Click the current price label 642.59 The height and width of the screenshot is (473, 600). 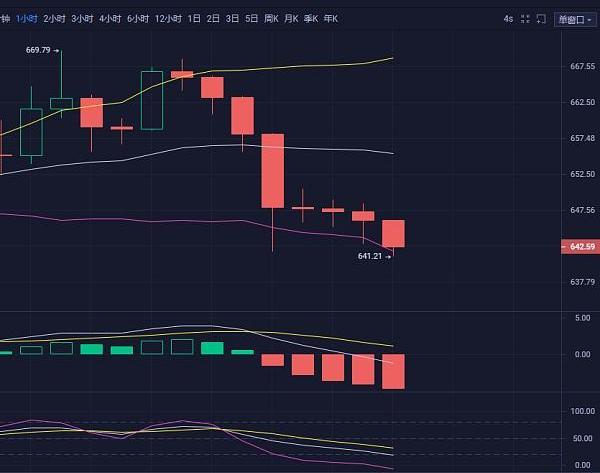click(x=583, y=247)
